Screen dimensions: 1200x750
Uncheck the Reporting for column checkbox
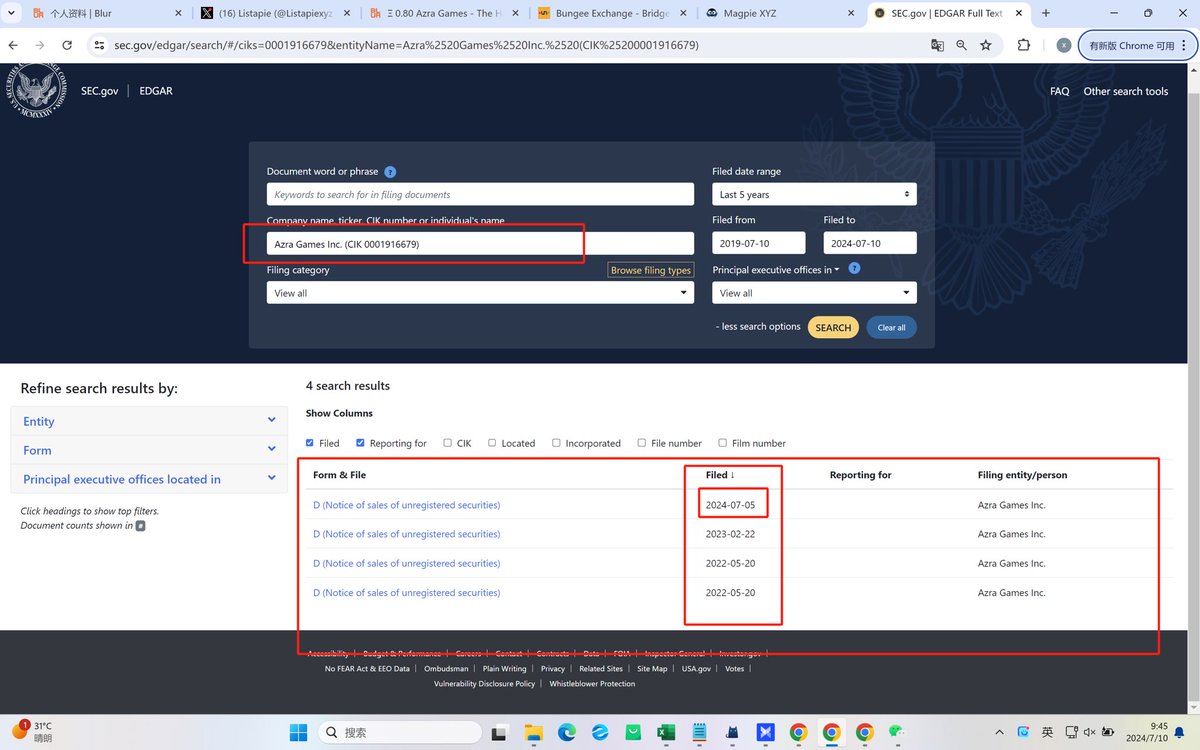360,443
